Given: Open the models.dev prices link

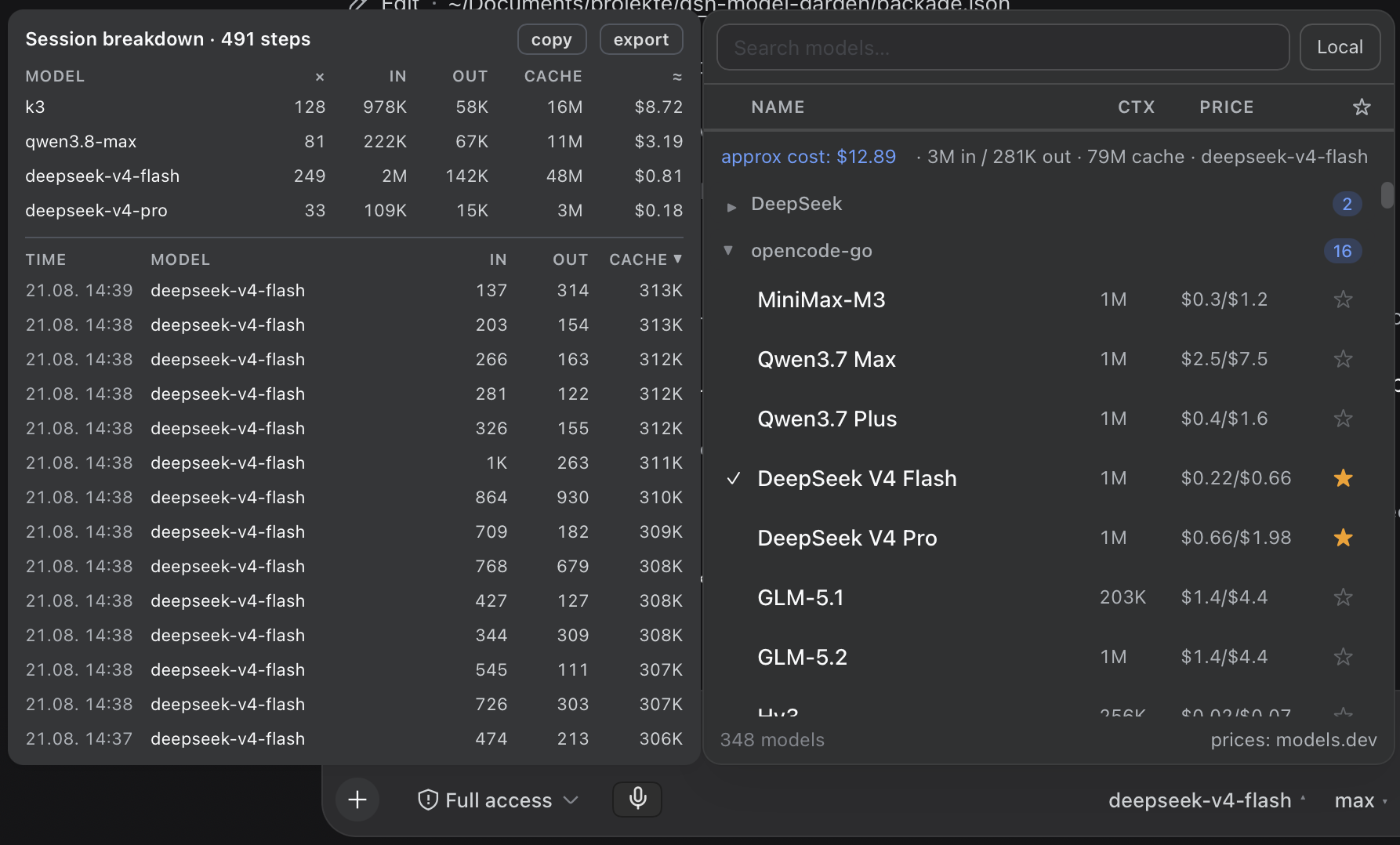Looking at the screenshot, I should click(1293, 740).
